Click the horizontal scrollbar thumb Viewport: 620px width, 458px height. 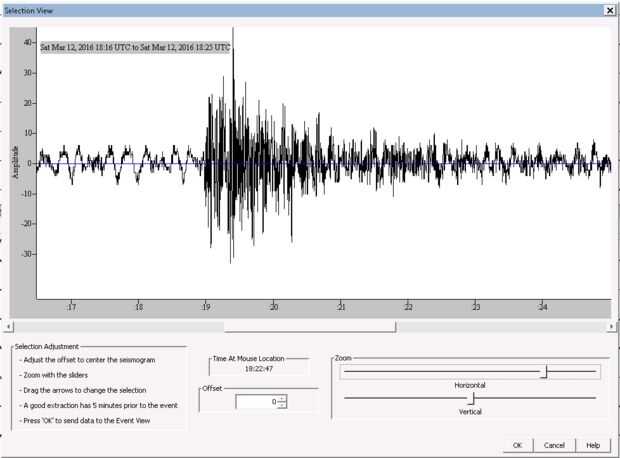click(310, 327)
